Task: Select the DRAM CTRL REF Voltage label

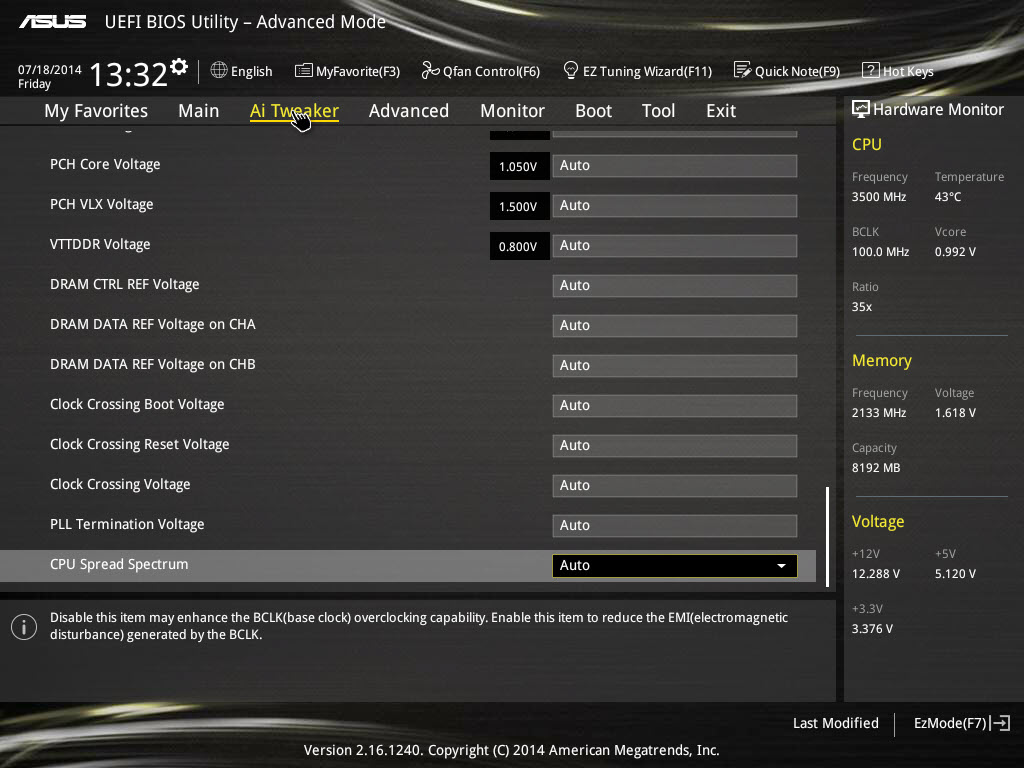Action: click(125, 285)
